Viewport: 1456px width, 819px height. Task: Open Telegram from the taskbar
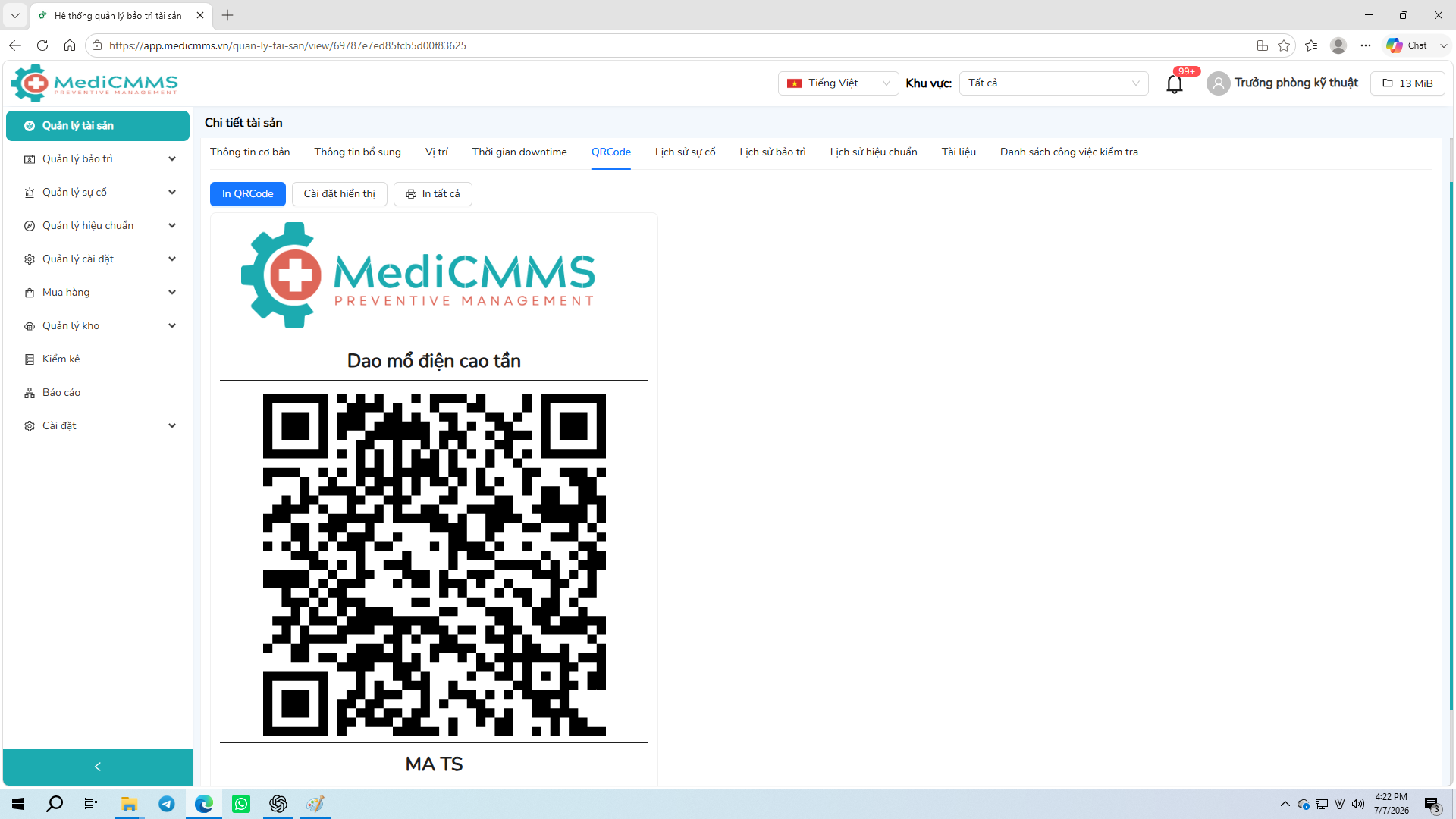coord(167,804)
